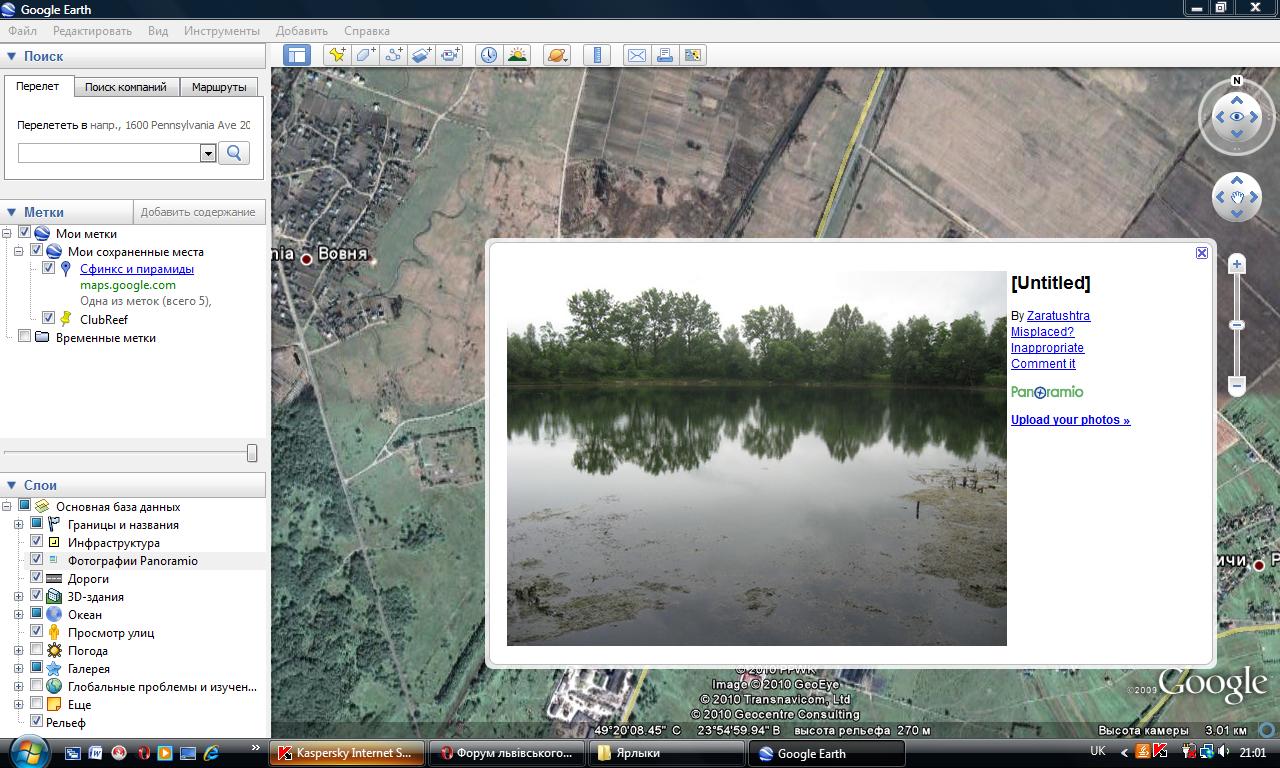
Task: Select the Ruler tool
Action: [597, 55]
